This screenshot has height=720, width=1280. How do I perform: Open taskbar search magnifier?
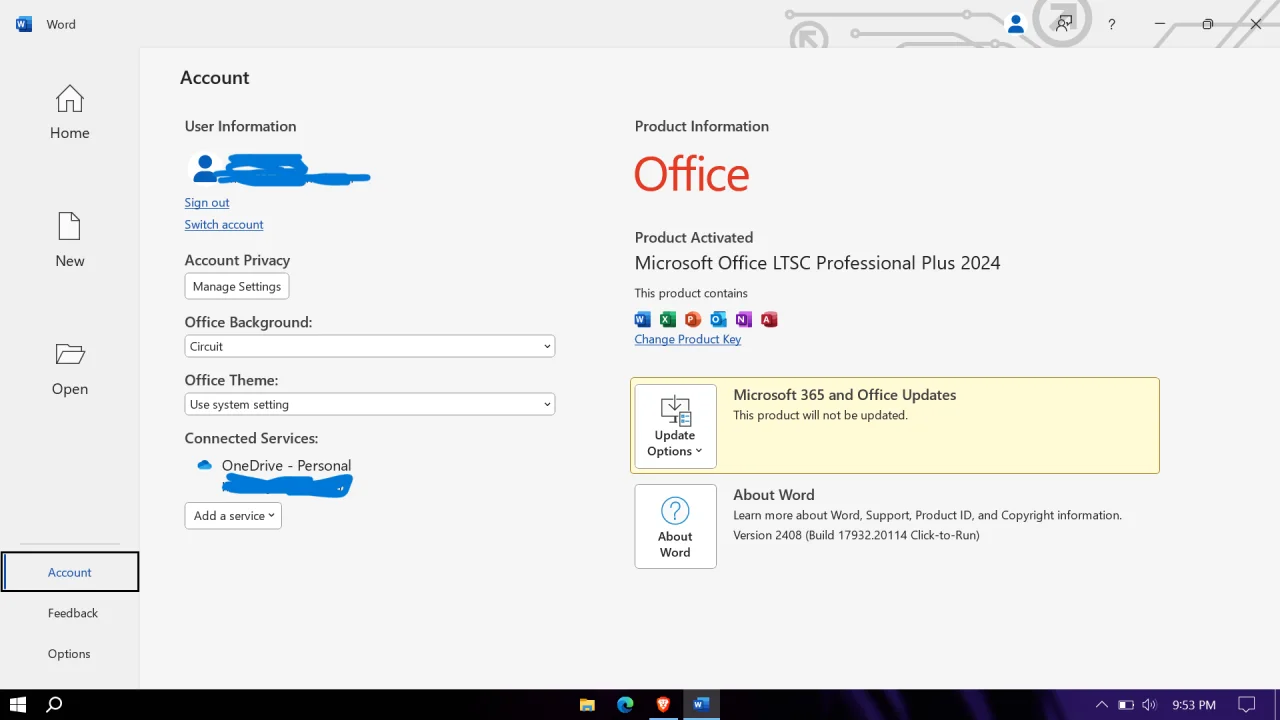(x=54, y=704)
